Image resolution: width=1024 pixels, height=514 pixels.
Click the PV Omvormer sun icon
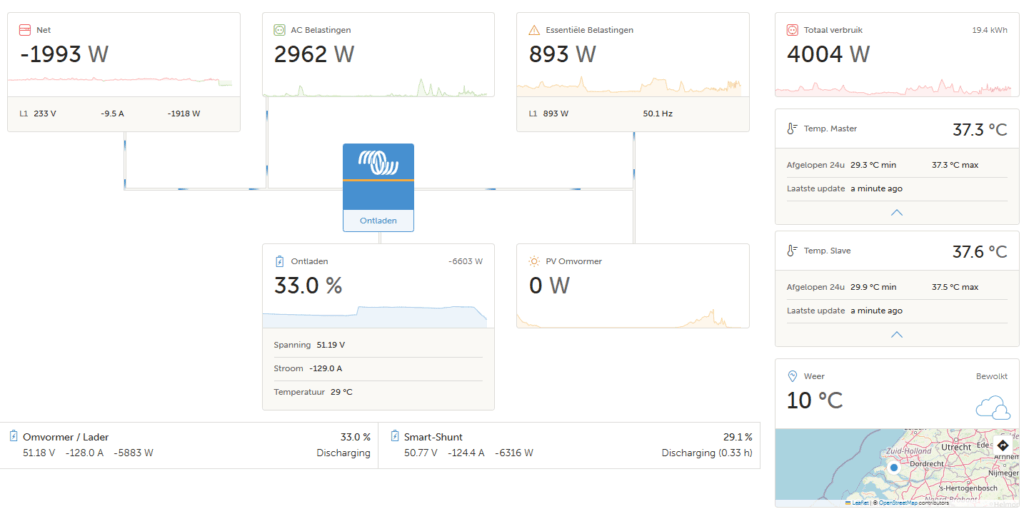[534, 261]
